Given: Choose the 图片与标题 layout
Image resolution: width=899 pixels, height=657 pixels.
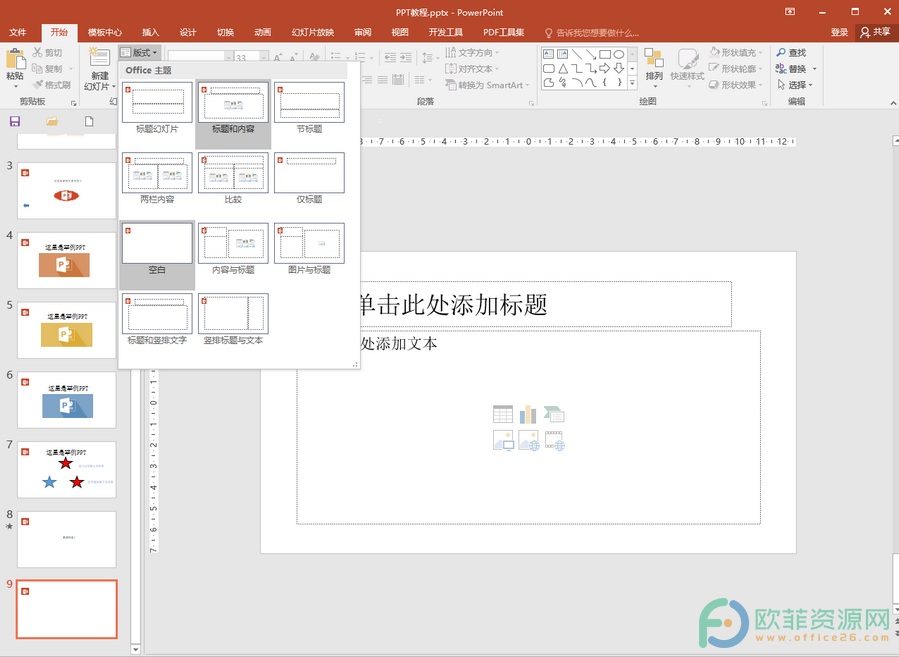Looking at the screenshot, I should pyautogui.click(x=309, y=249).
